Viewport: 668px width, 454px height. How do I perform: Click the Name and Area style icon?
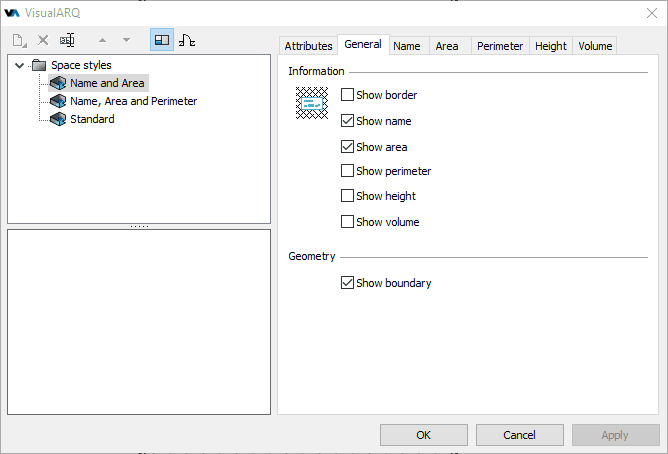[x=58, y=83]
